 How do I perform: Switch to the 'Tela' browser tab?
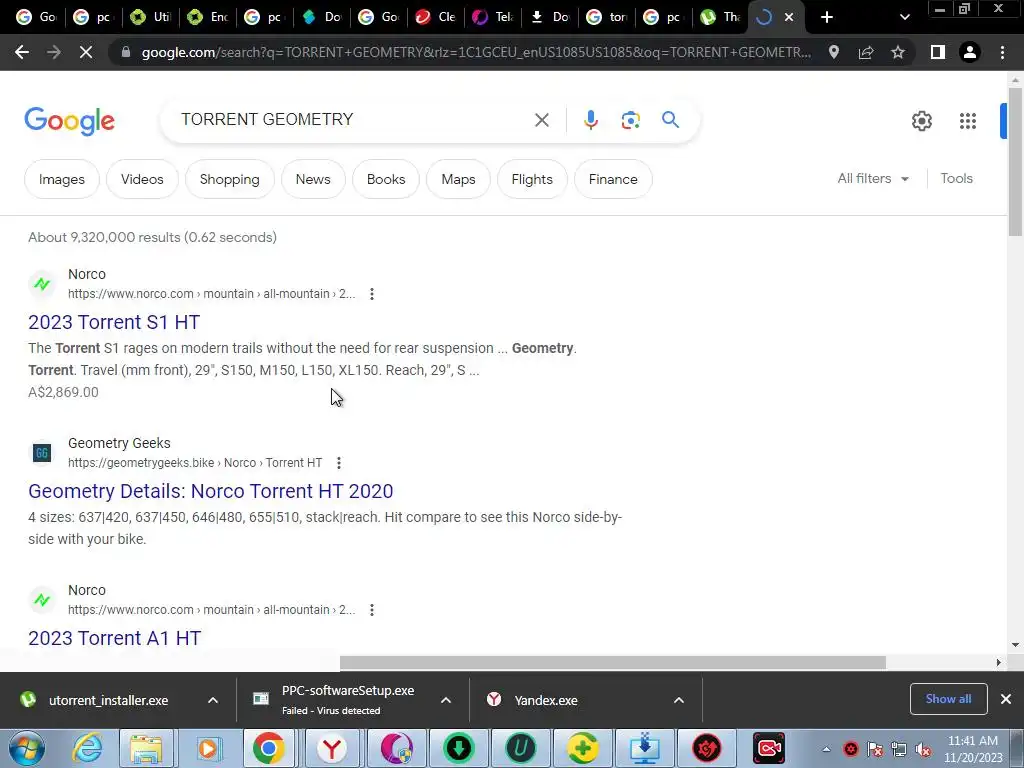492,17
